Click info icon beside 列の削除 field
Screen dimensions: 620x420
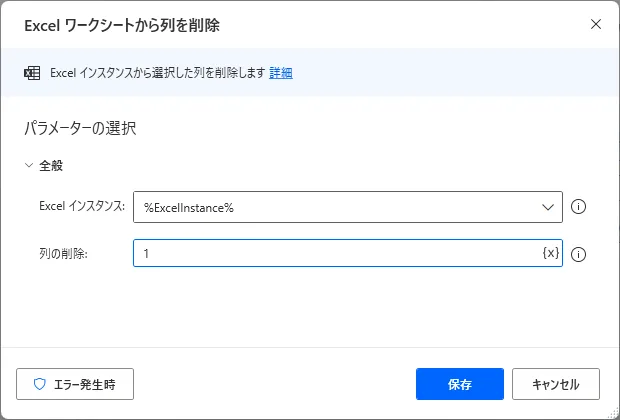tap(578, 254)
